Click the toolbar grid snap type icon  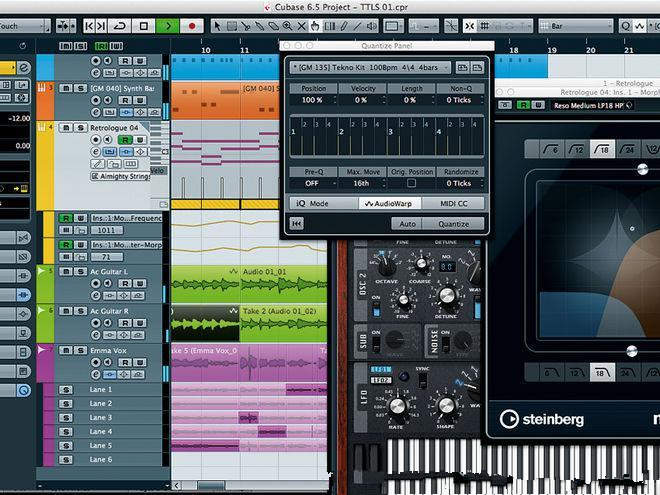point(484,26)
